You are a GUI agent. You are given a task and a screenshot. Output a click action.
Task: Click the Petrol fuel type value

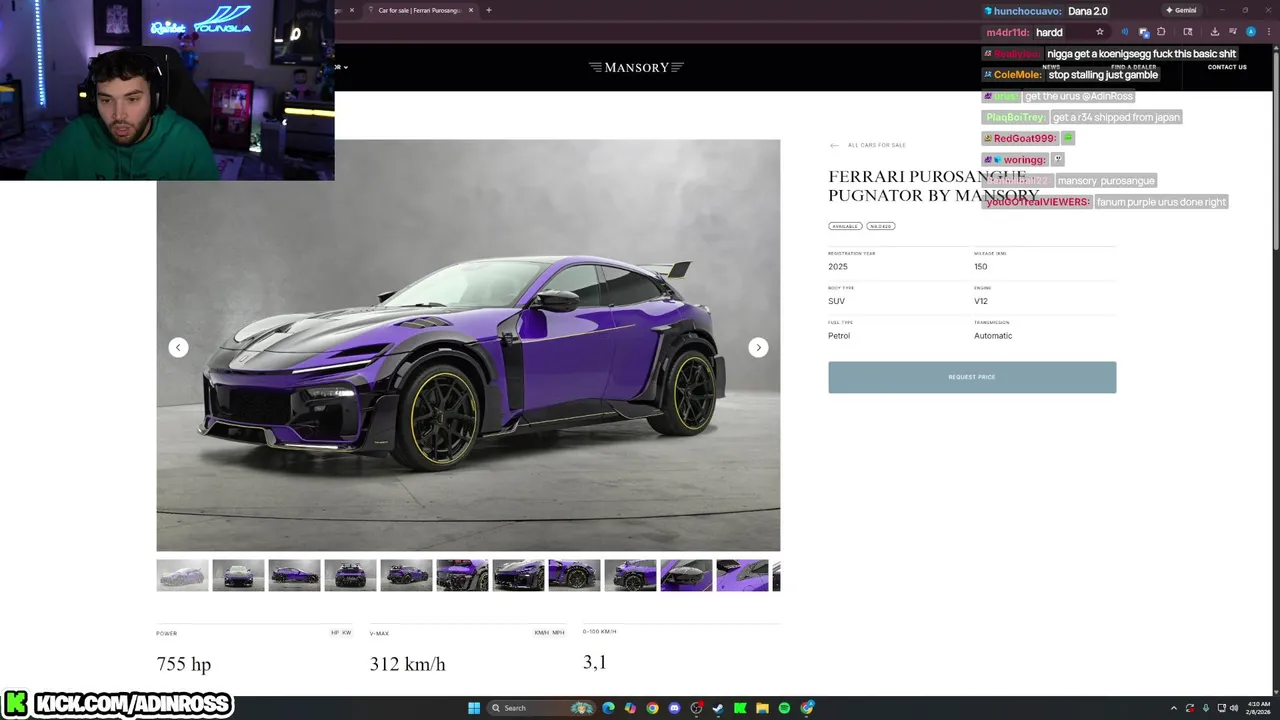click(x=839, y=336)
